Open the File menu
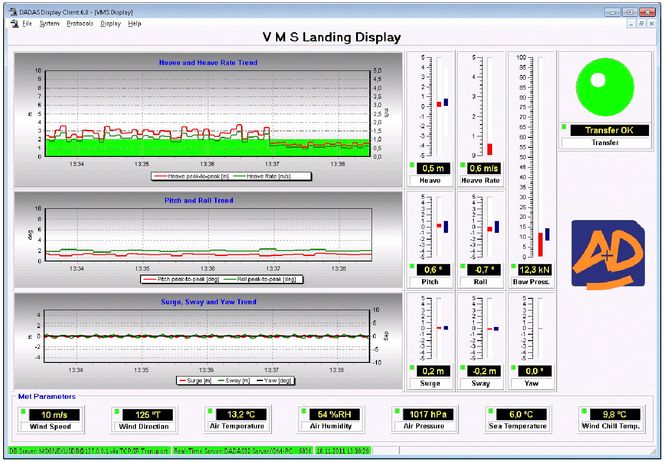This screenshot has width=664, height=462. tap(26, 22)
